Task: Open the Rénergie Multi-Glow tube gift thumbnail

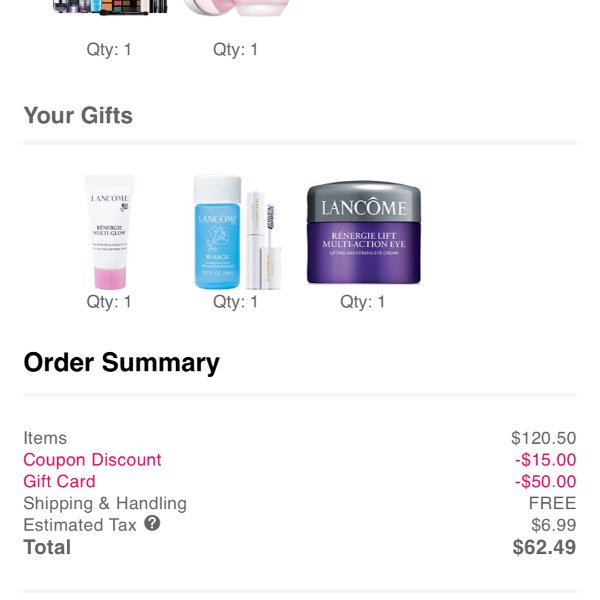Action: click(x=109, y=232)
